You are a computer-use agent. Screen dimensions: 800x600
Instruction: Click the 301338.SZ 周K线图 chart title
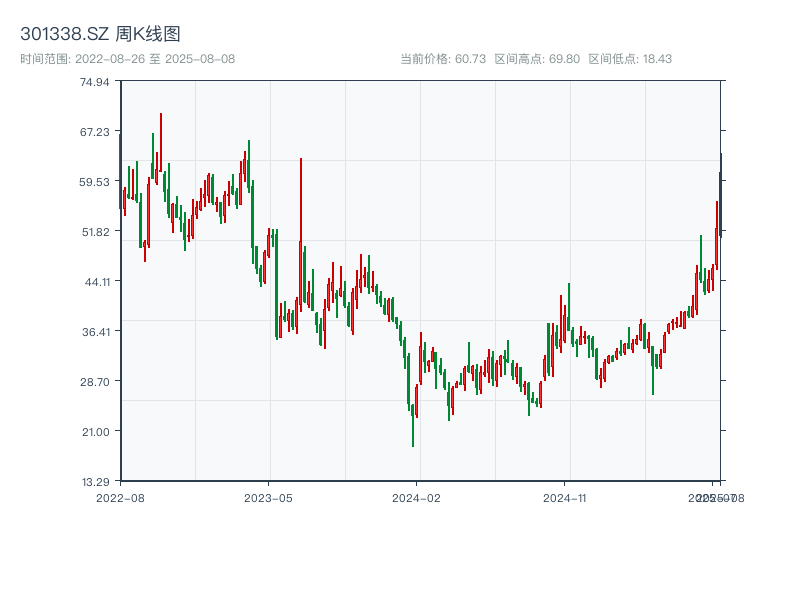[100, 35]
